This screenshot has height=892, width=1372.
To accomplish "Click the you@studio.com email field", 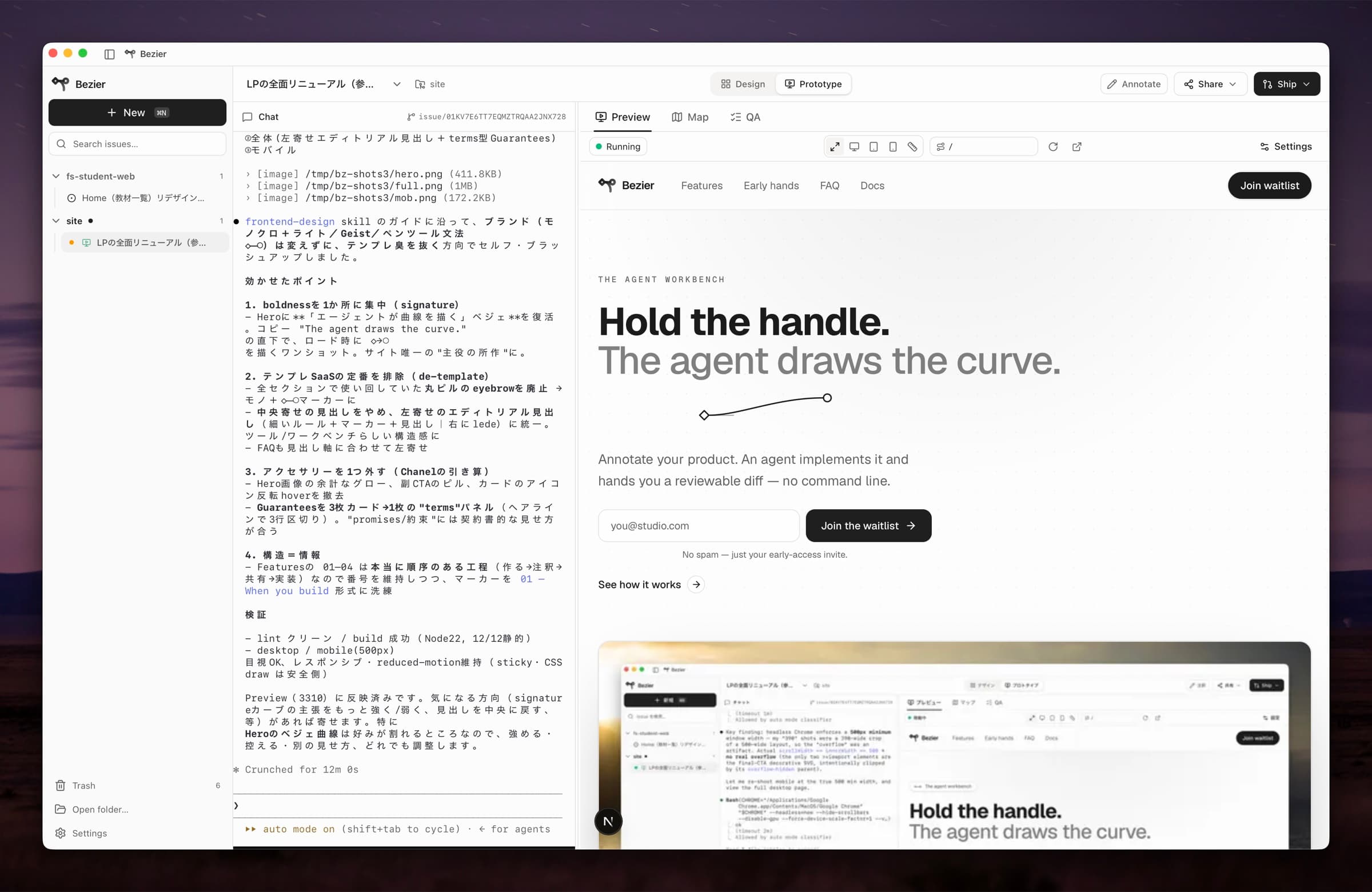I will [x=699, y=526].
